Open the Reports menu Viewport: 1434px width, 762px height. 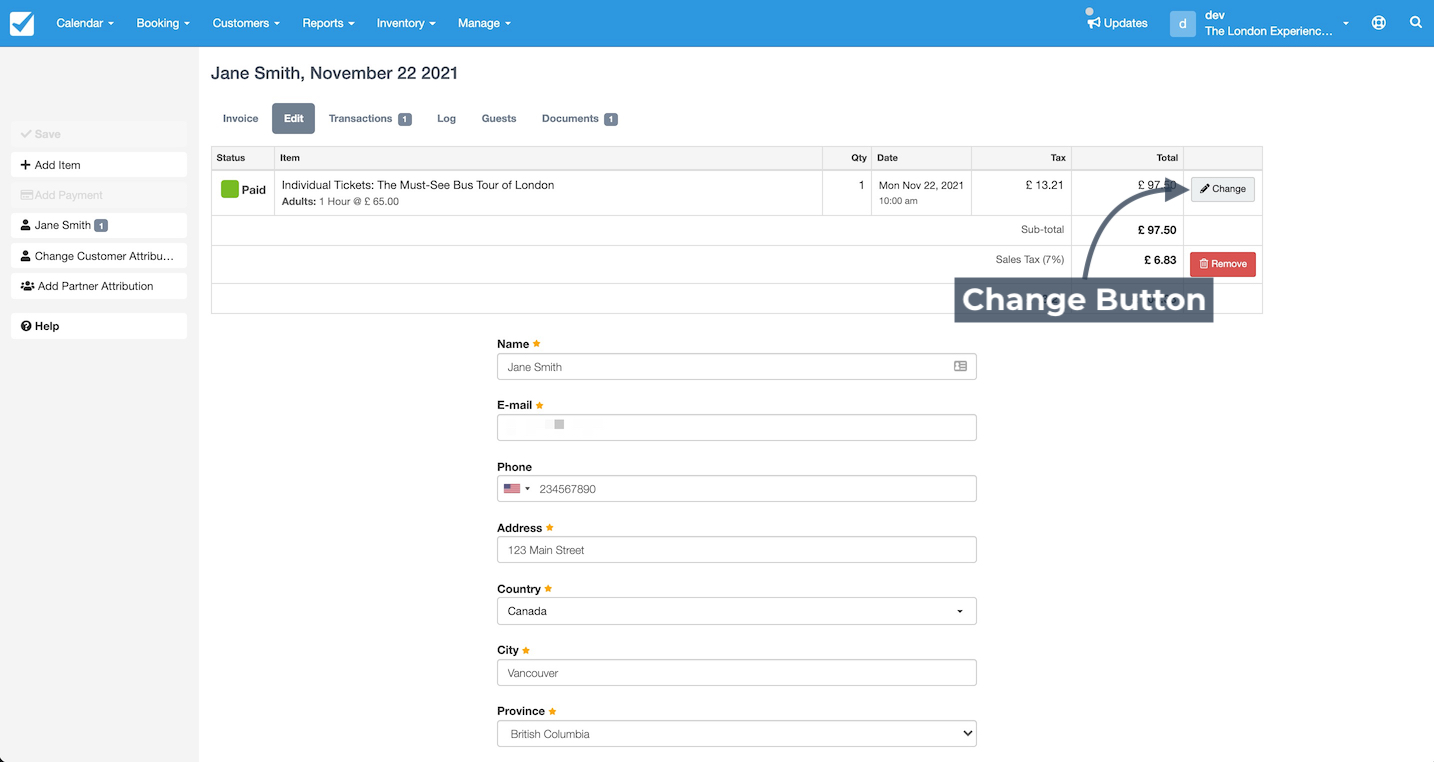point(328,23)
